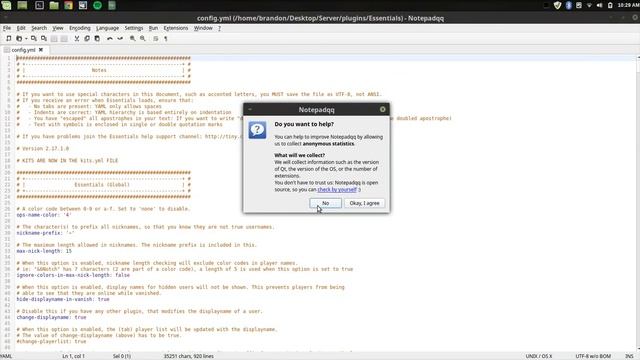Click the Zoom Out magnifier icon
The height and width of the screenshot is (360, 640).
tap(143, 38)
